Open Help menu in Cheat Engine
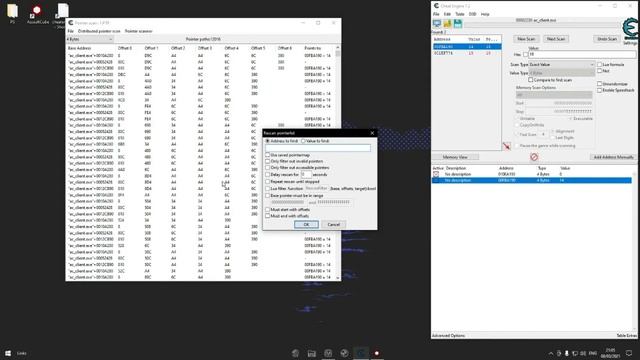The width and height of the screenshot is (640, 360). pos(485,14)
